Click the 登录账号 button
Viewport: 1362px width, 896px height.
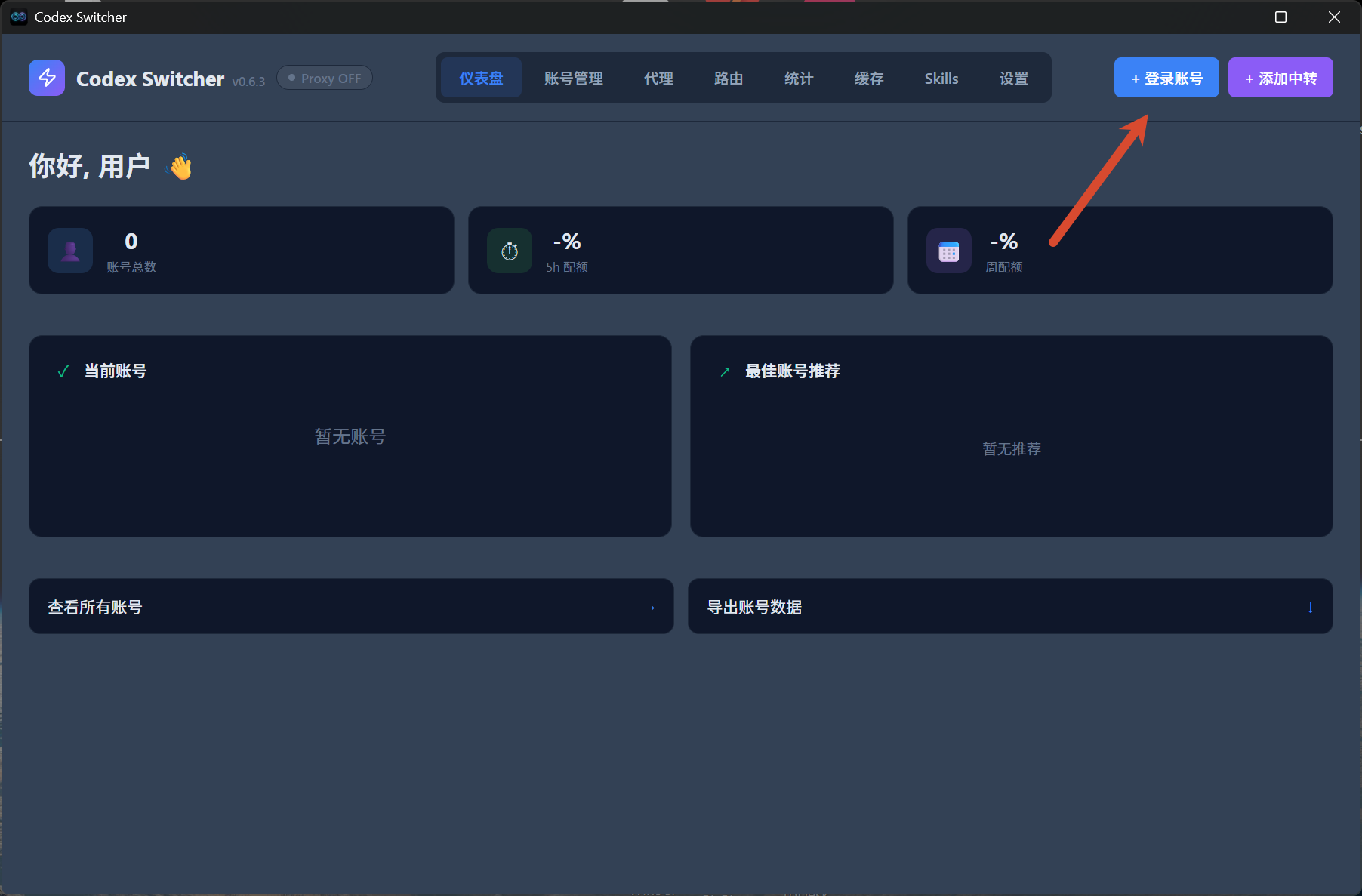1166,78
